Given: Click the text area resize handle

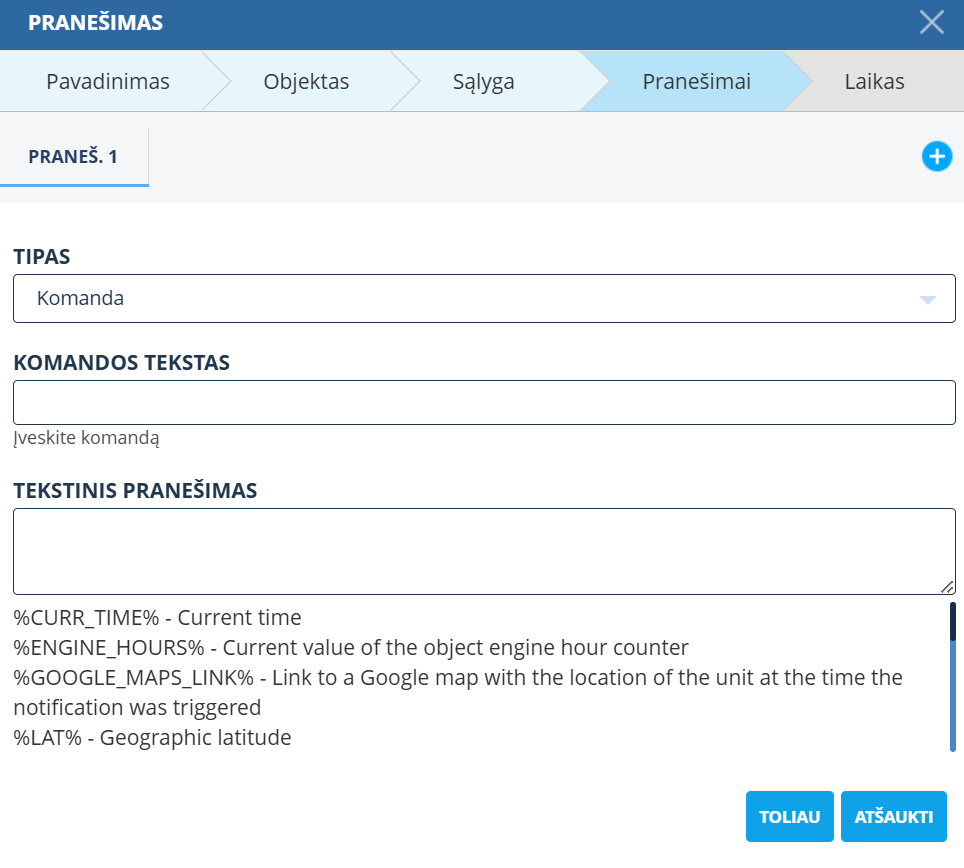Looking at the screenshot, I should (x=947, y=587).
